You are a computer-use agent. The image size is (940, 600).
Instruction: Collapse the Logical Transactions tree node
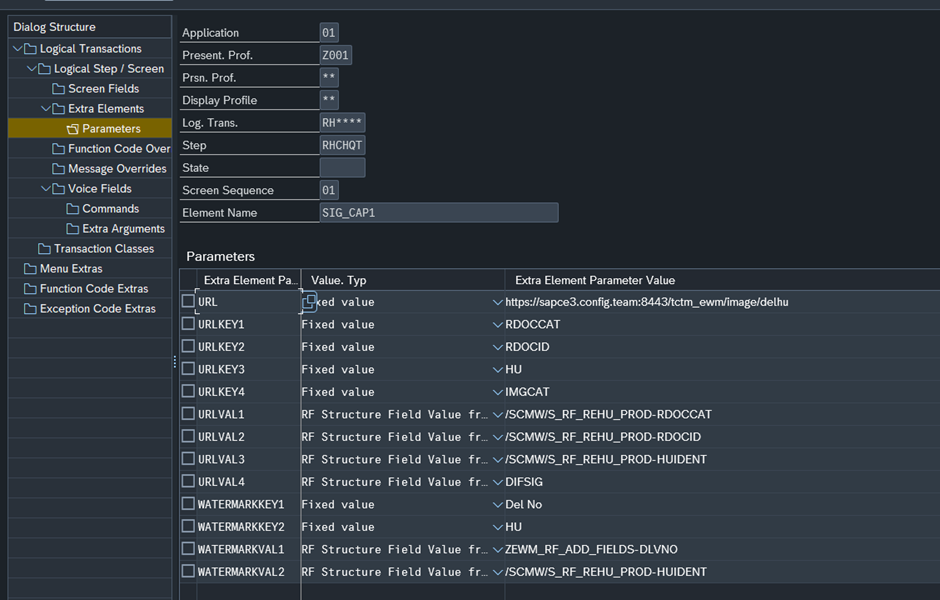(17, 49)
